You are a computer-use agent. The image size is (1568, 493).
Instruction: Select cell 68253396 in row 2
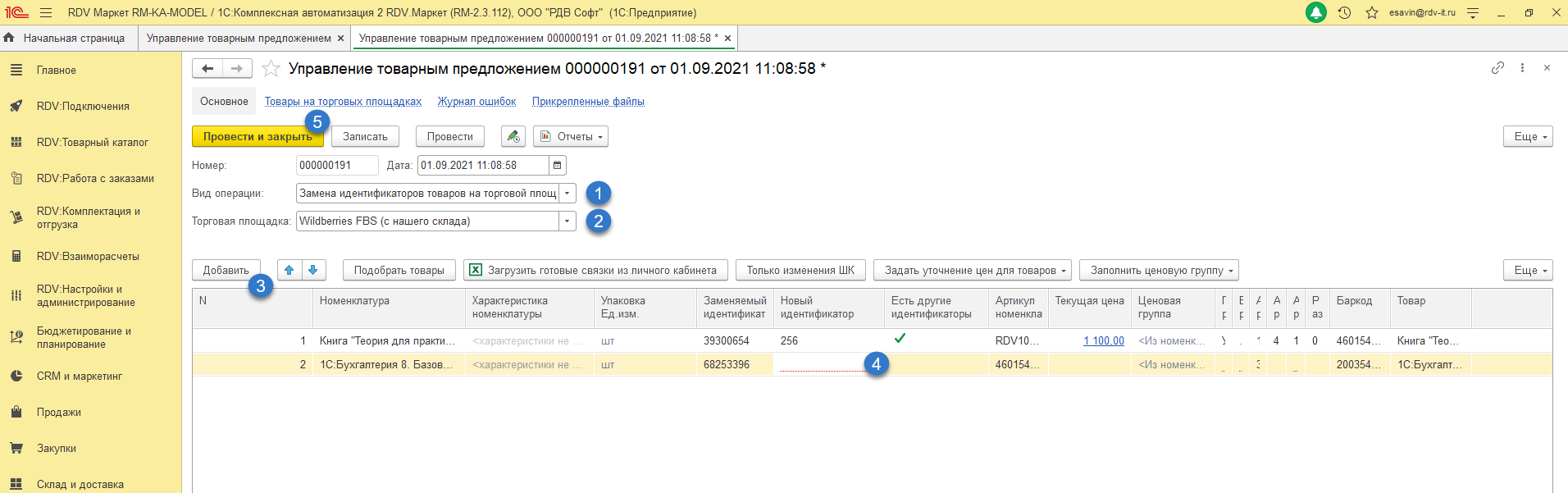pyautogui.click(x=735, y=364)
